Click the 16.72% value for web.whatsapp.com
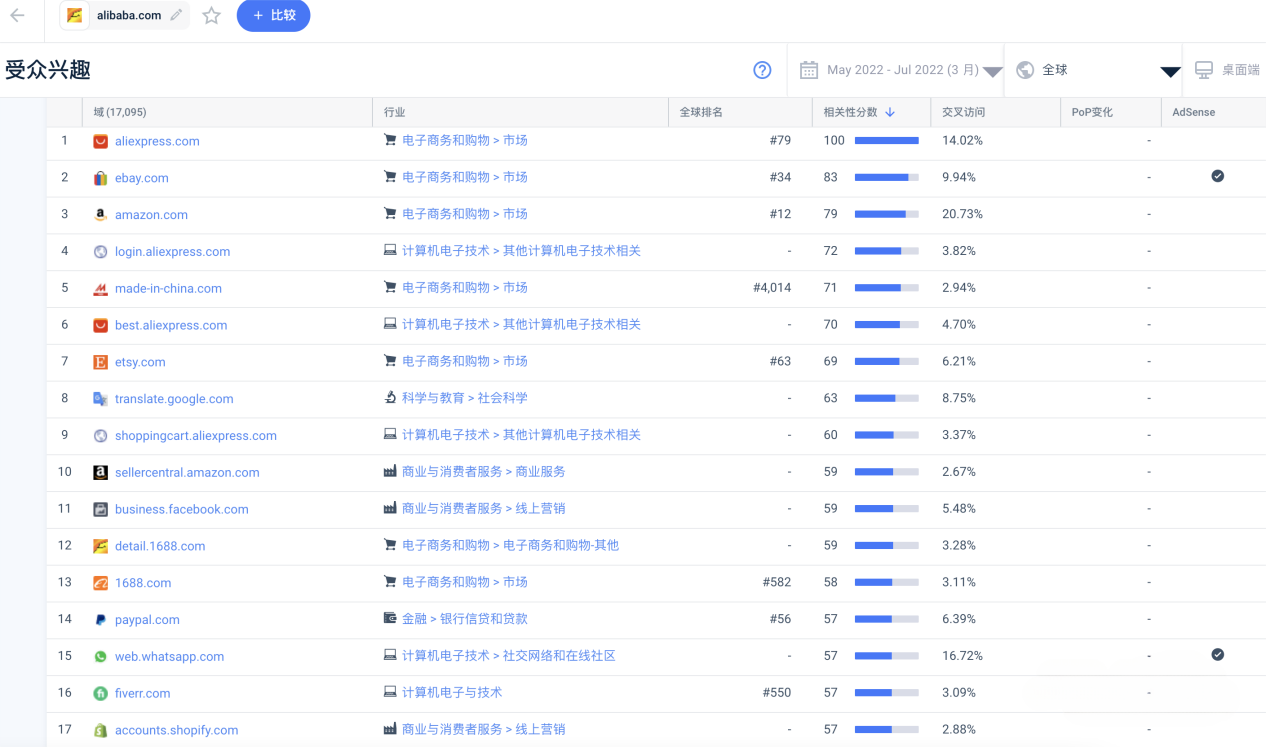Viewport: 1266px width, 747px height. click(x=962, y=656)
